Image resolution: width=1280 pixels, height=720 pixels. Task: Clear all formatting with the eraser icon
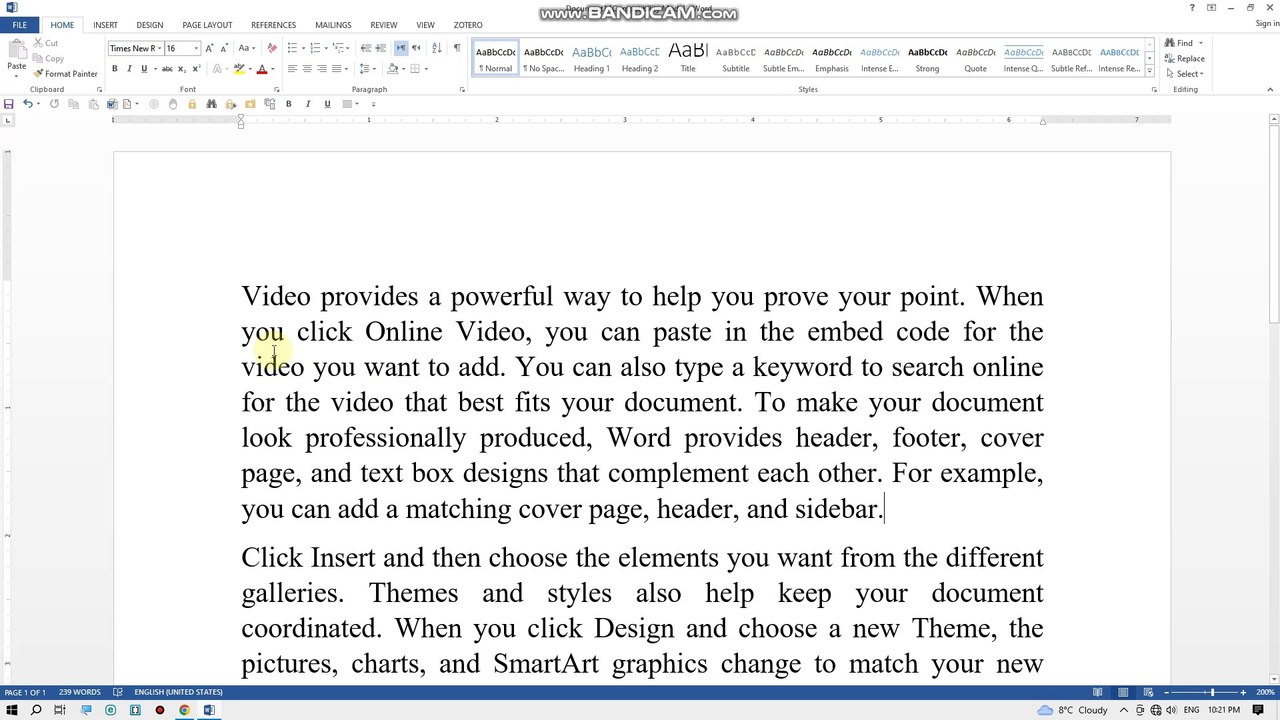click(x=271, y=48)
